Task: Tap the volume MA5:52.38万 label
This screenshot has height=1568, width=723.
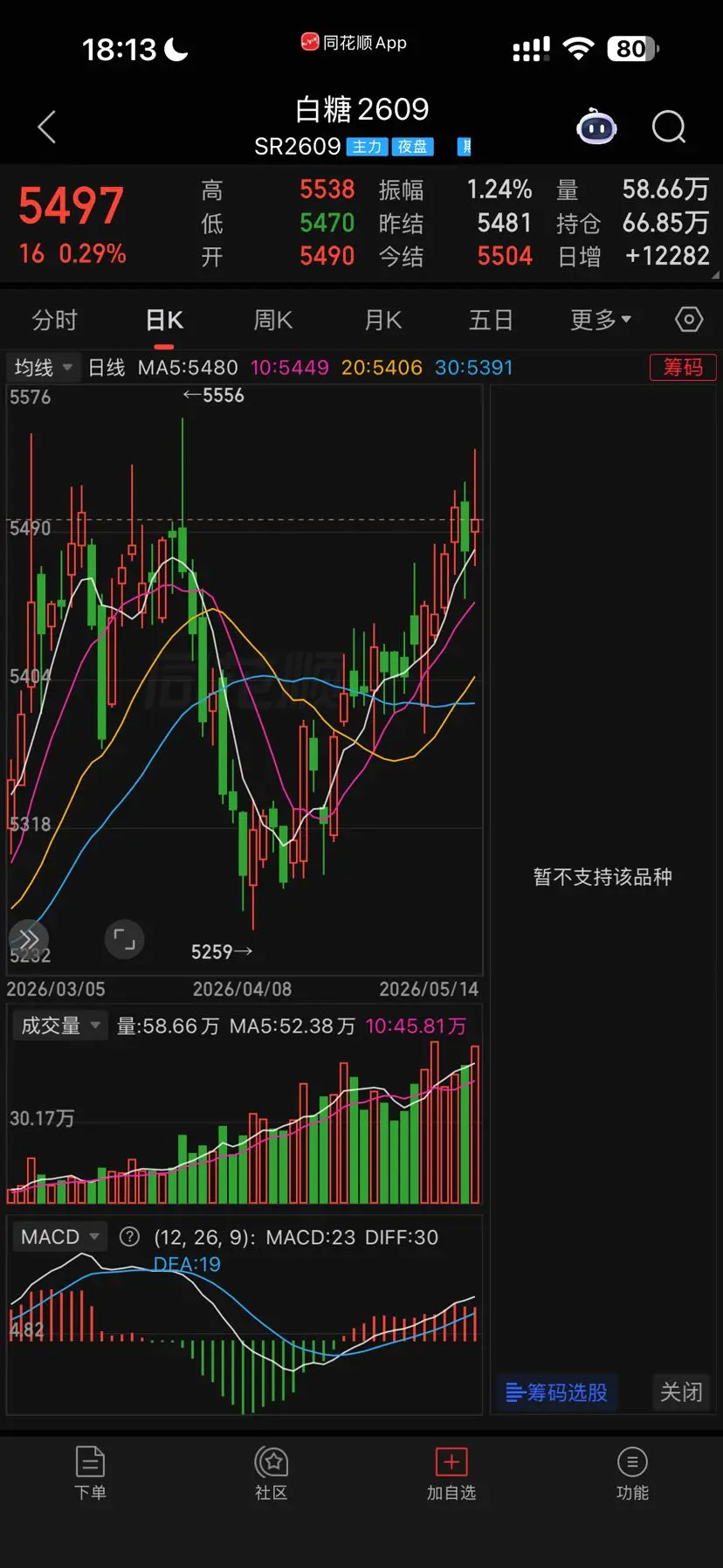Action: 293,1026
